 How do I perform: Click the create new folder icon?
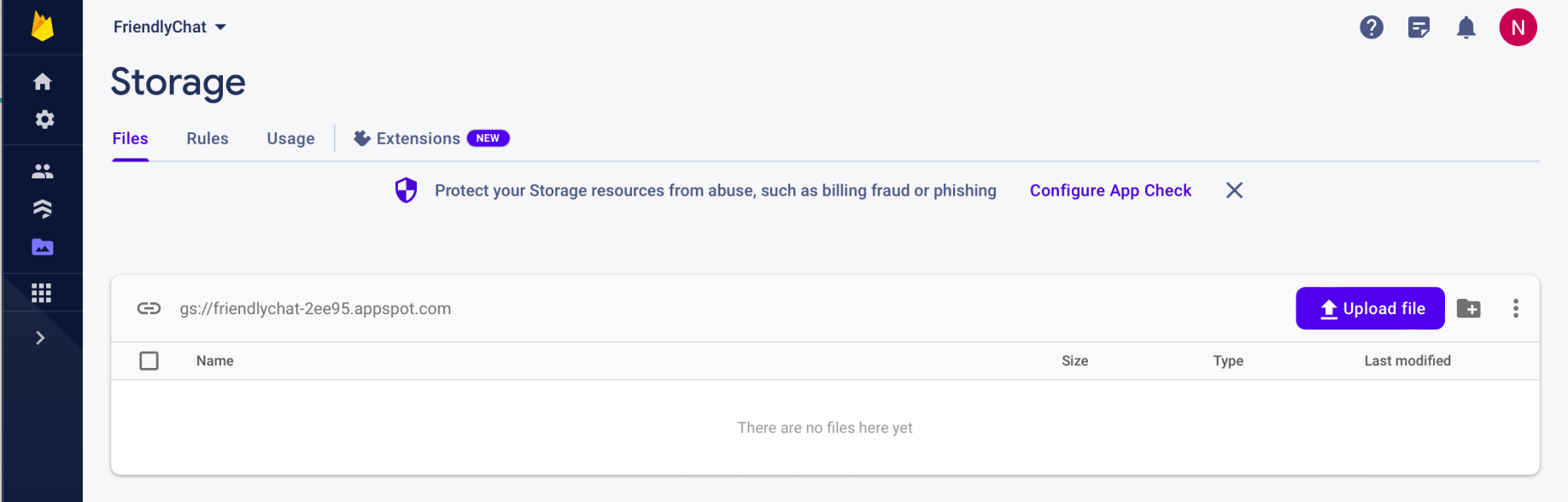click(1468, 308)
